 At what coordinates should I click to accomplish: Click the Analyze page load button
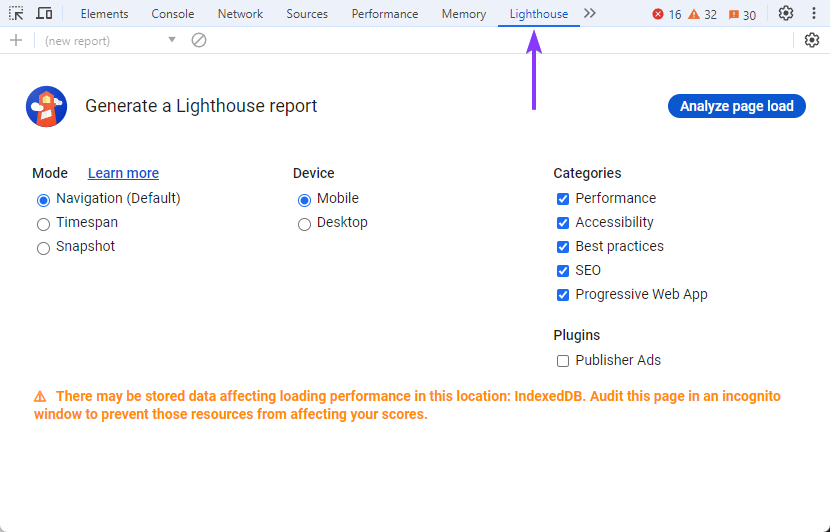pos(736,106)
